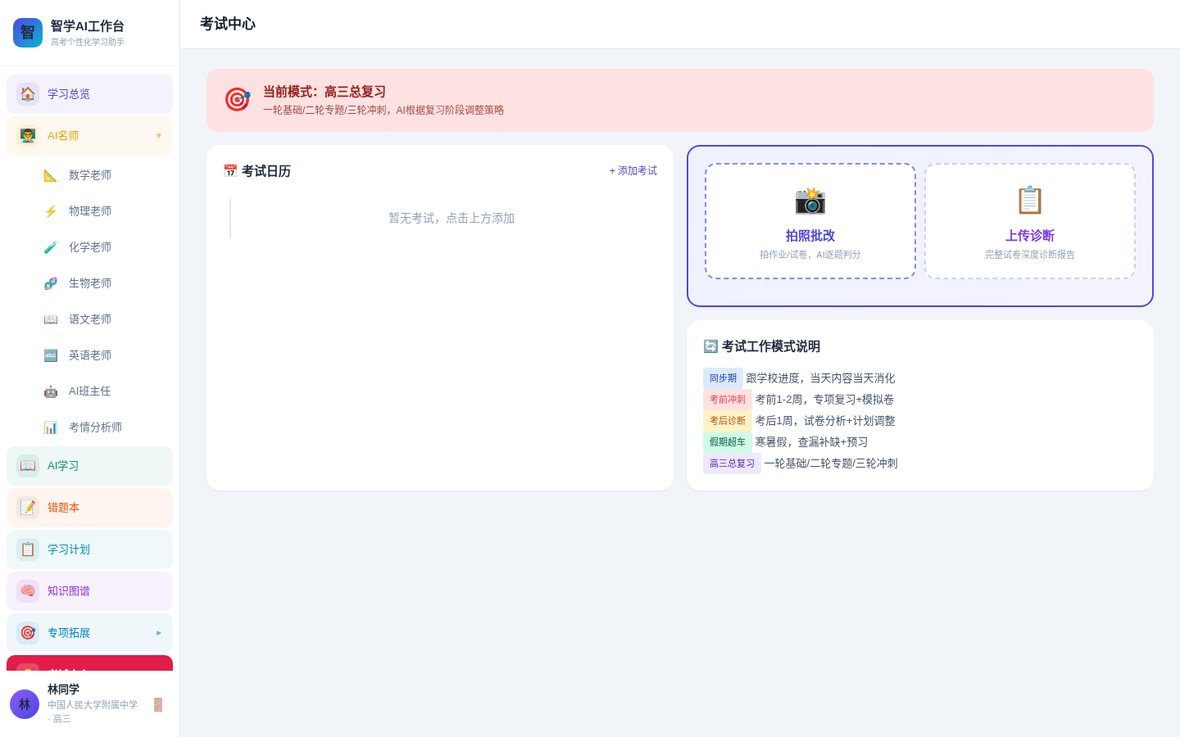The height and width of the screenshot is (737, 1180).
Task: Click the logout door icon beside 林同学
Action: pyautogui.click(x=158, y=705)
